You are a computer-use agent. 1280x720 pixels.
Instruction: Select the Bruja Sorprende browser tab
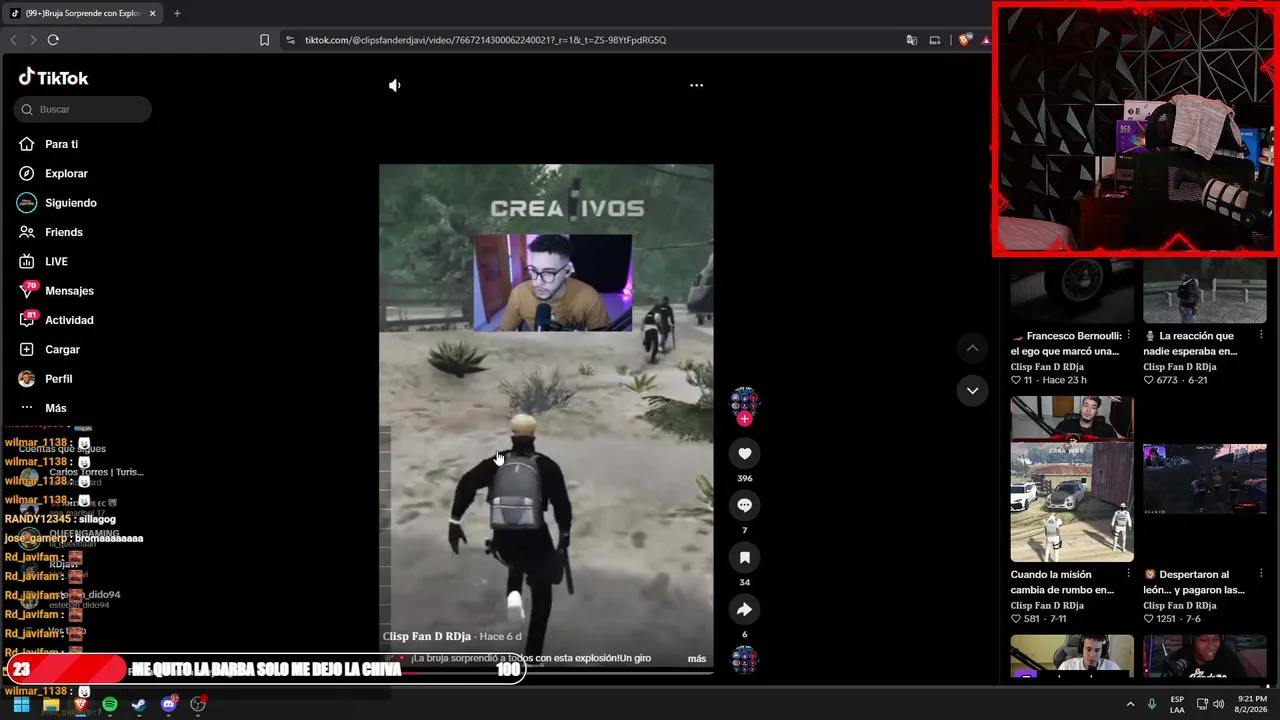pos(83,13)
